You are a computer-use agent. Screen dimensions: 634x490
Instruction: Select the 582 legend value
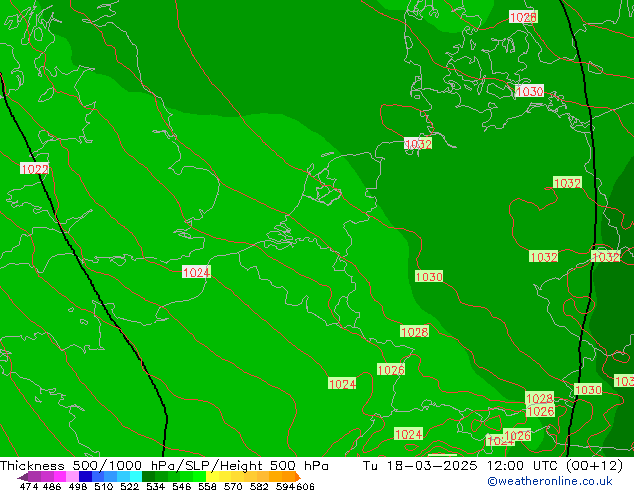point(259,486)
